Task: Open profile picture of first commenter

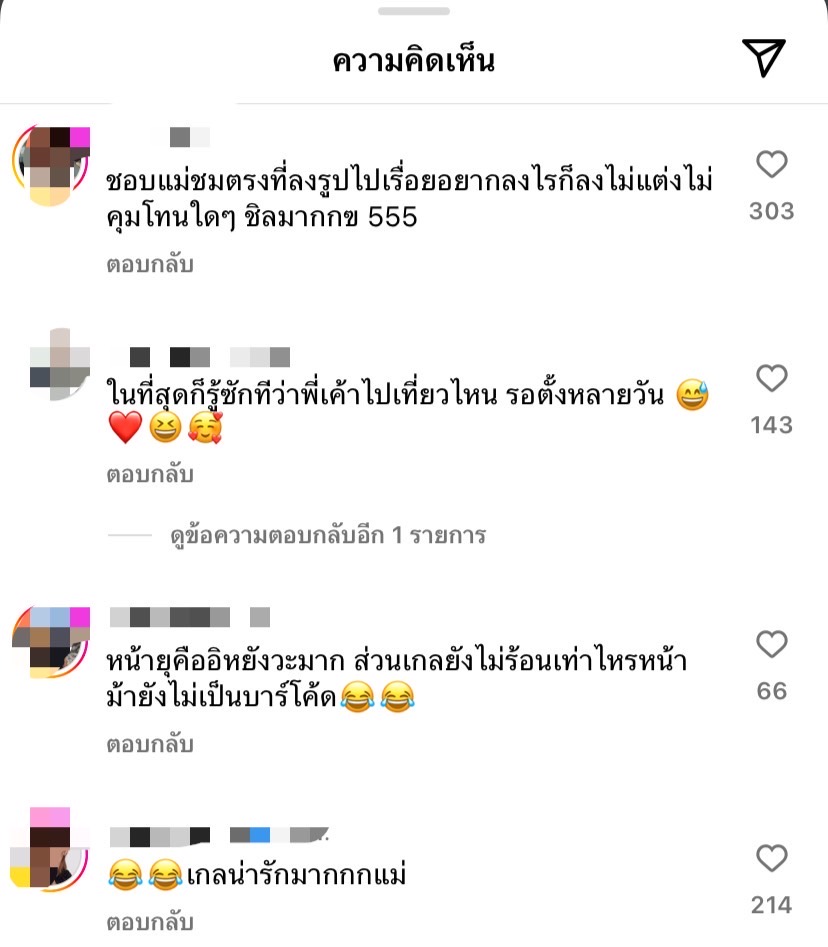Action: 51,165
